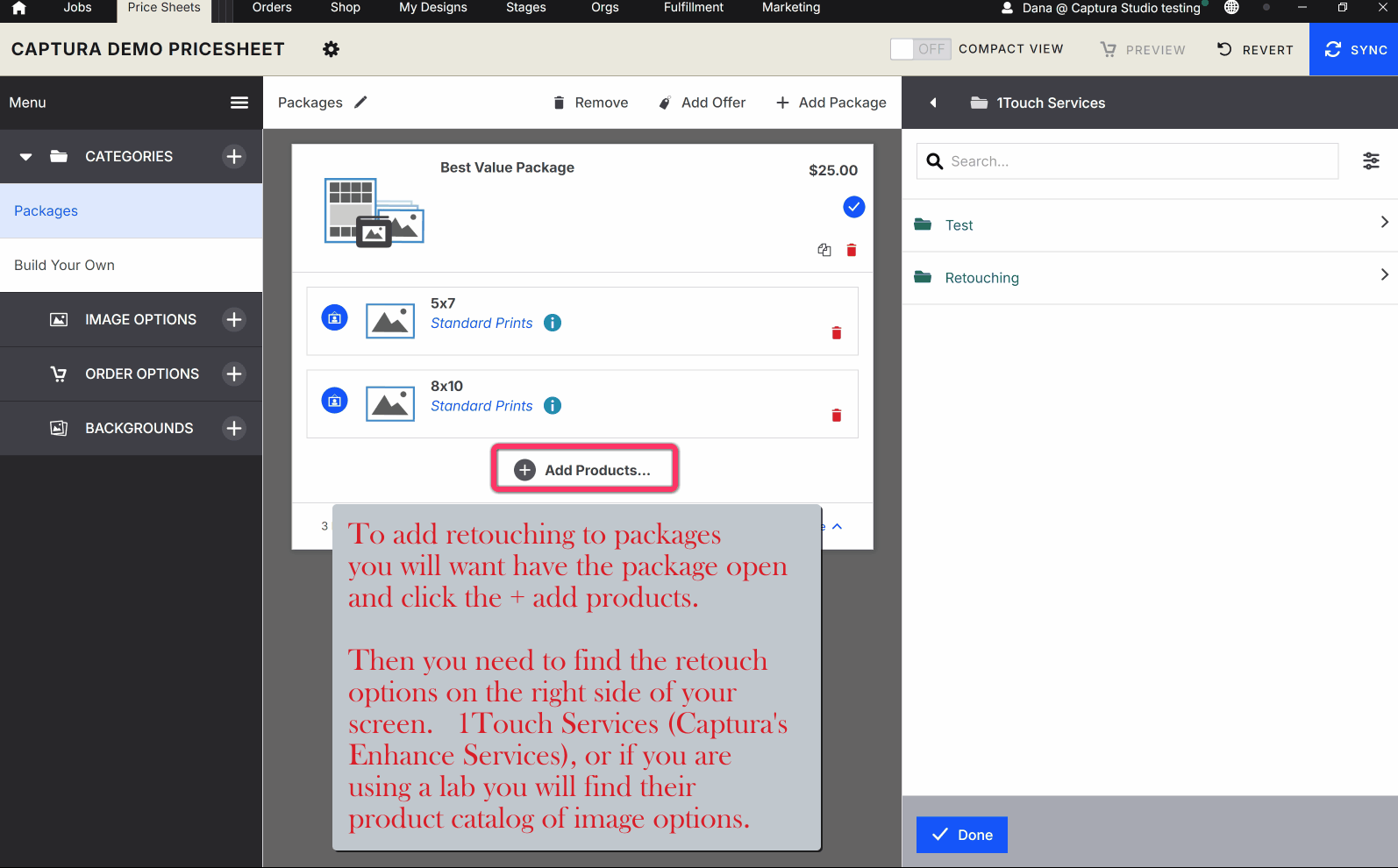Open the Shop tab
1398x868 pixels.
(346, 8)
